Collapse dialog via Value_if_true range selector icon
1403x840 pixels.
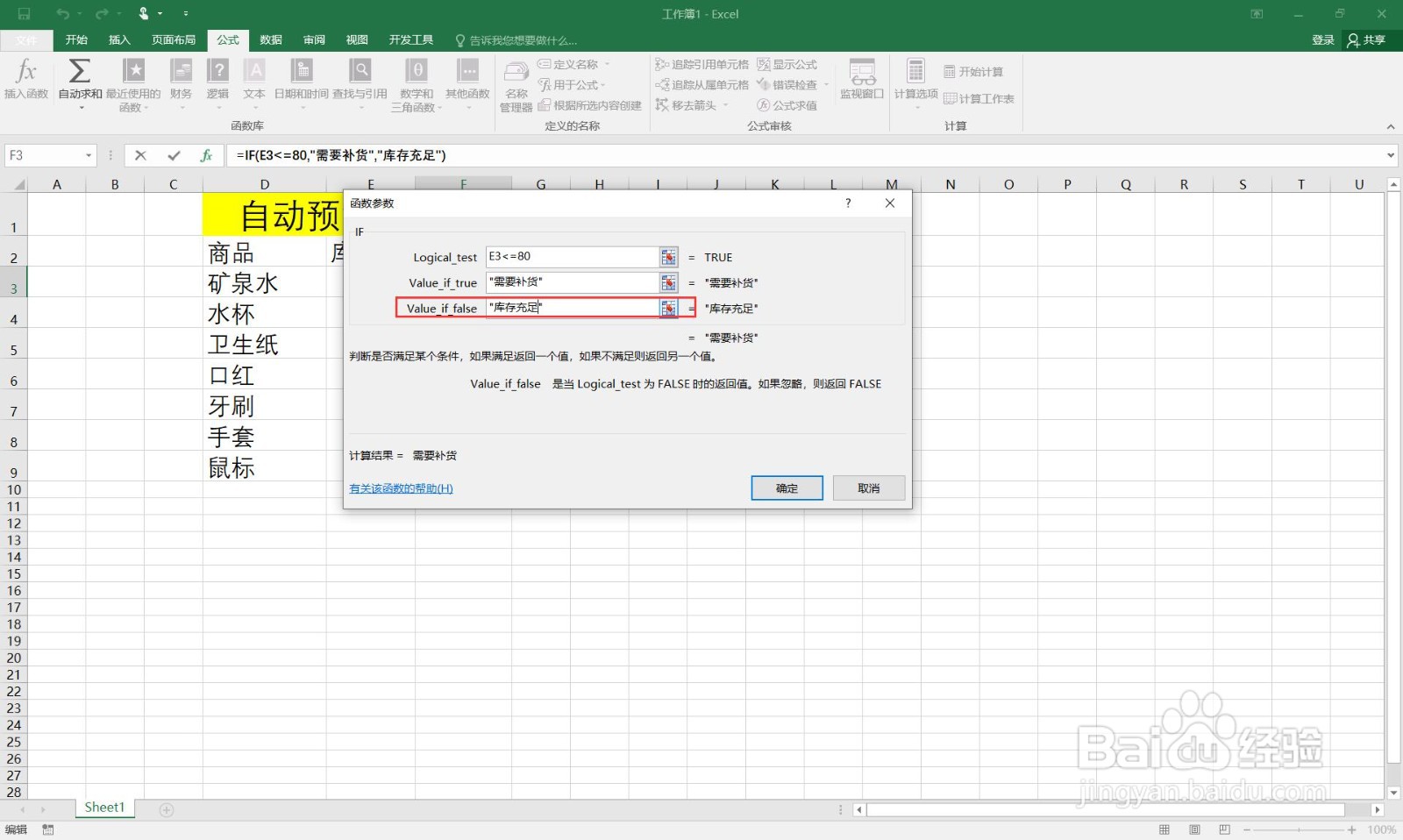(x=669, y=282)
